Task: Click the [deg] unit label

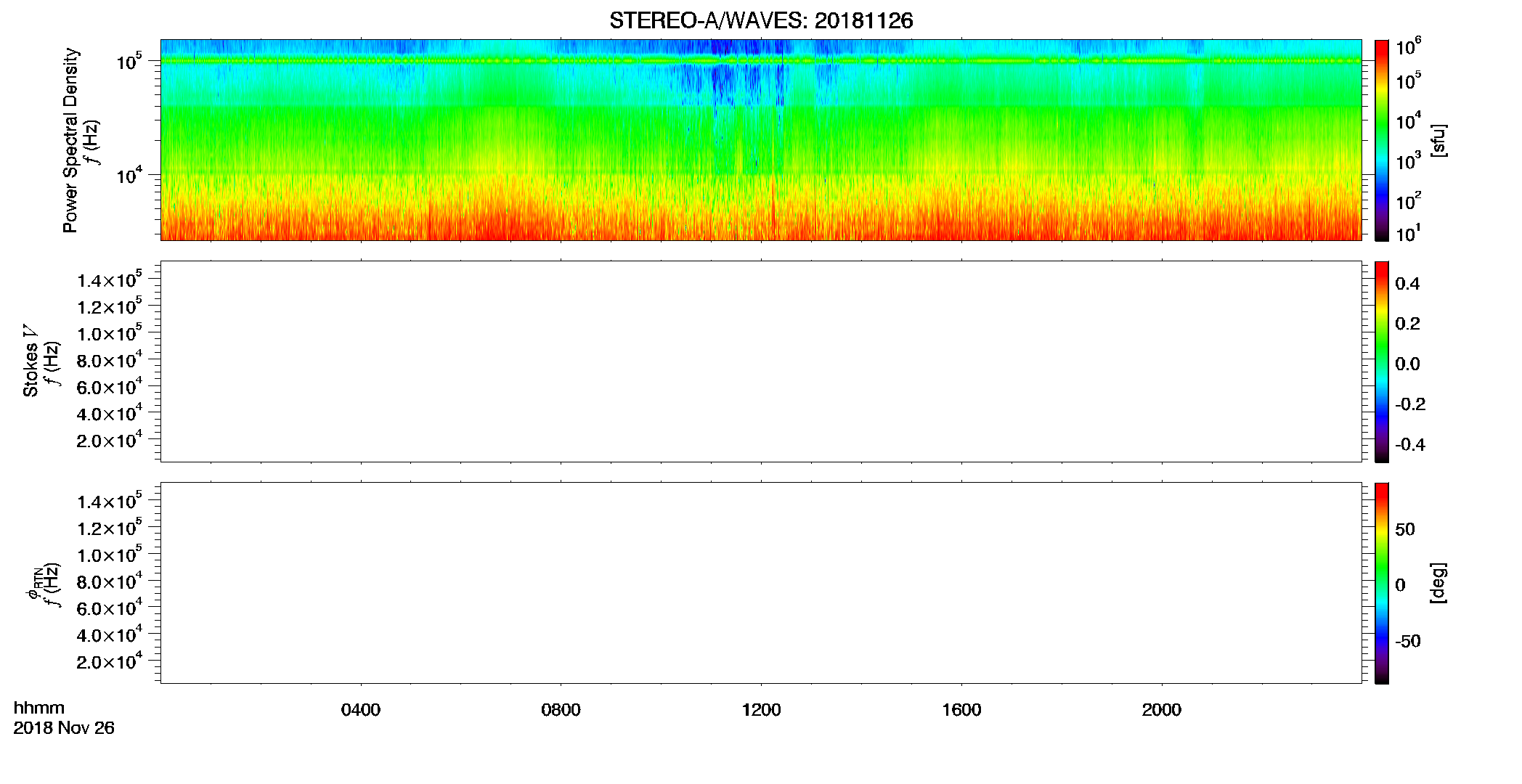Action: tap(1438, 583)
